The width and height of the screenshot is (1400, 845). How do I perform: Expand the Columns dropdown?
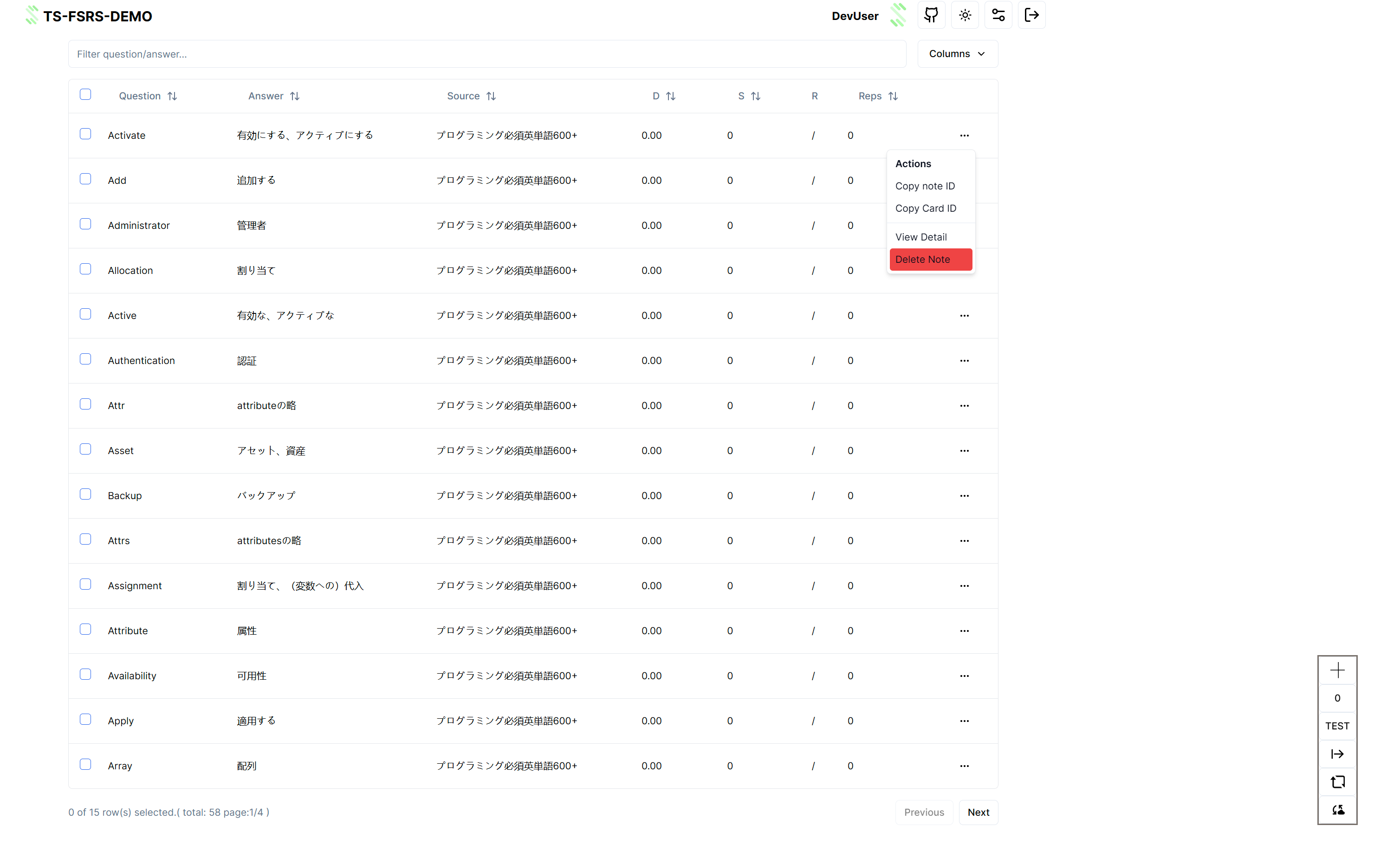(957, 54)
